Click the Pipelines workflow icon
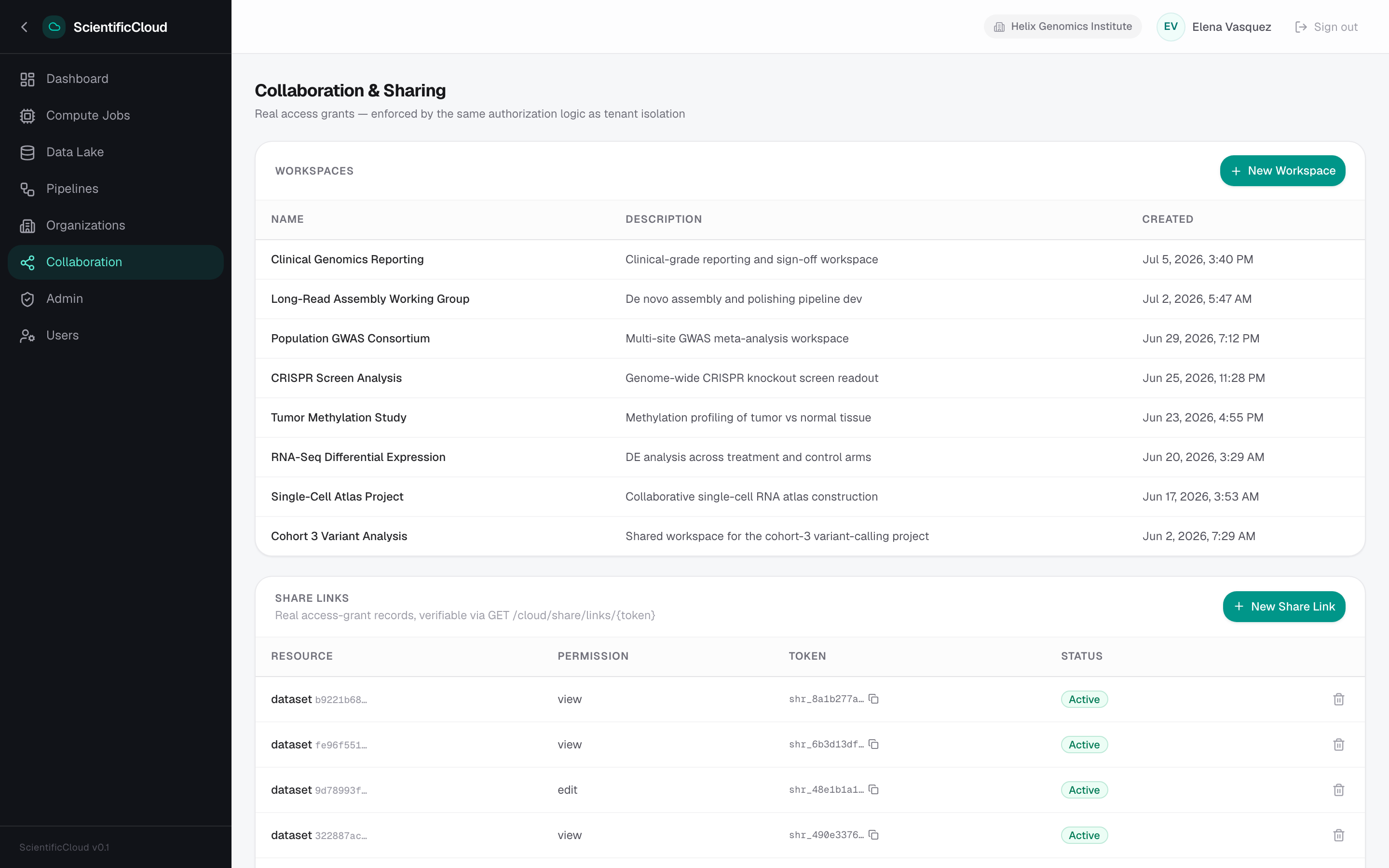 [x=27, y=189]
